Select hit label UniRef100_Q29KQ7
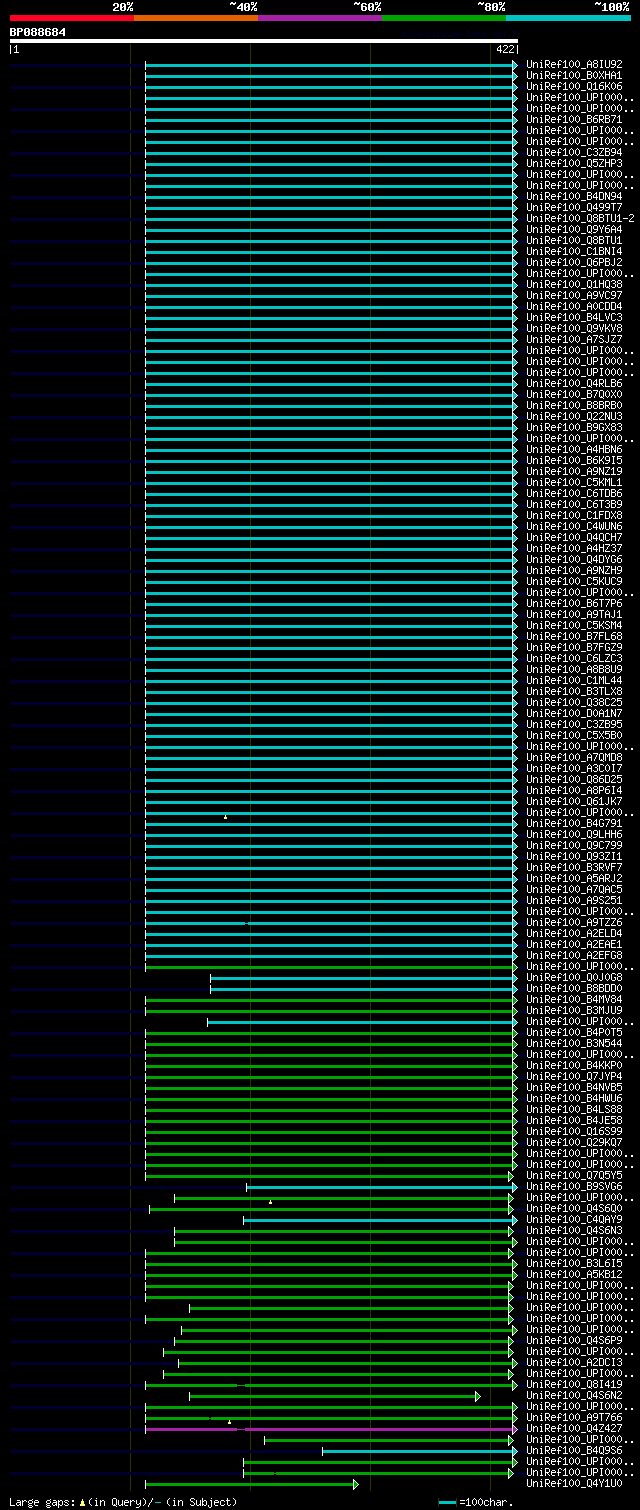This screenshot has width=640, height=1510. point(574,1143)
